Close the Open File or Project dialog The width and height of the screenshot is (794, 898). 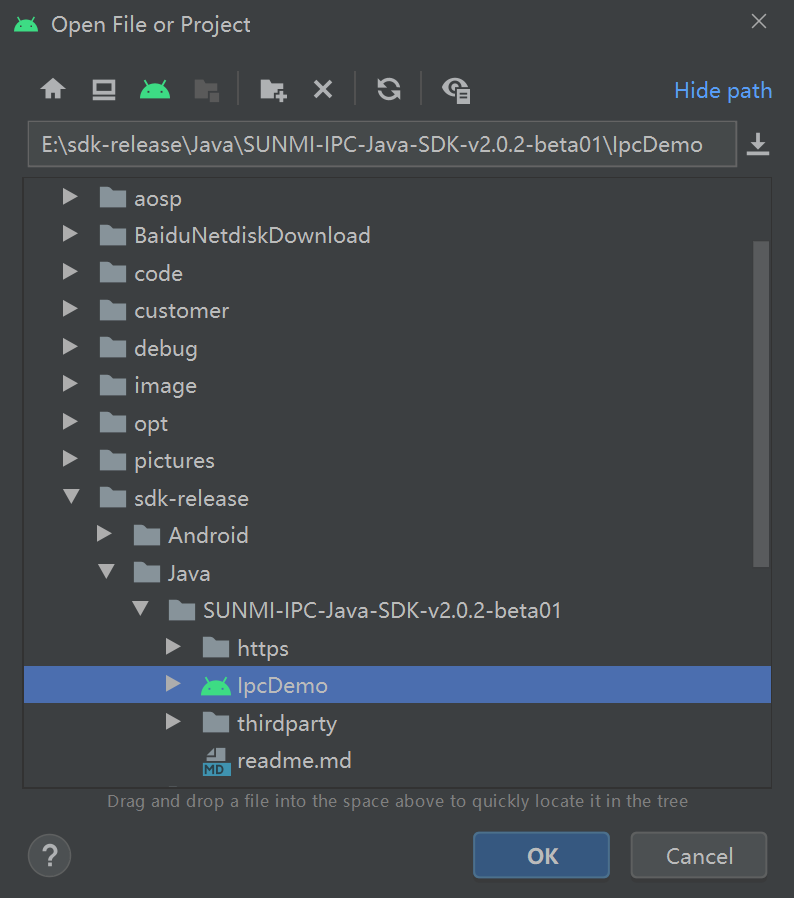pyautogui.click(x=759, y=22)
